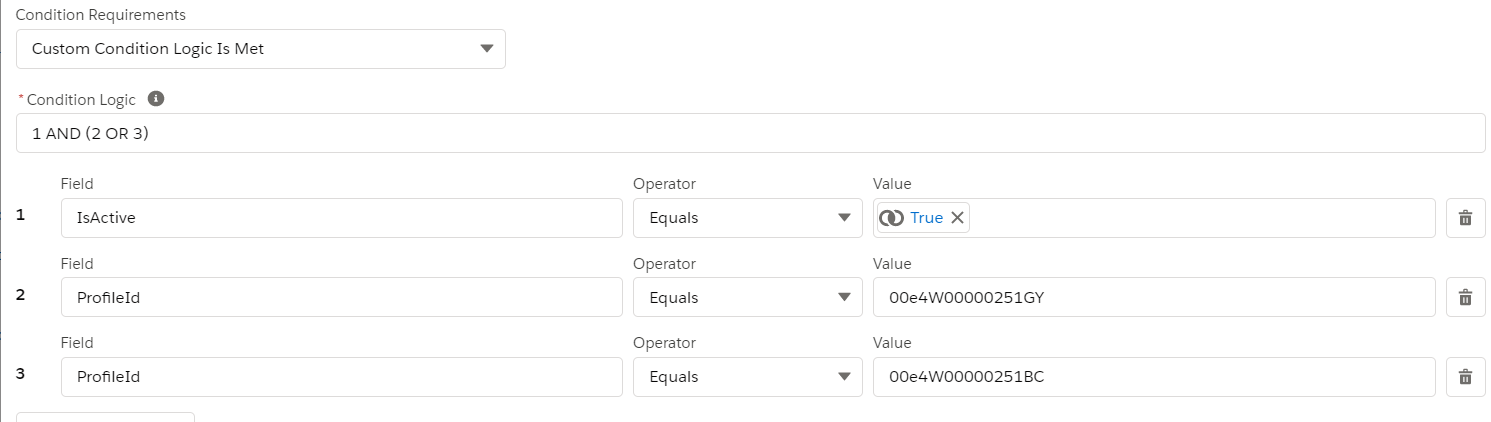
Task: Delete condition 1 with its trash icon
Action: pos(1465,218)
